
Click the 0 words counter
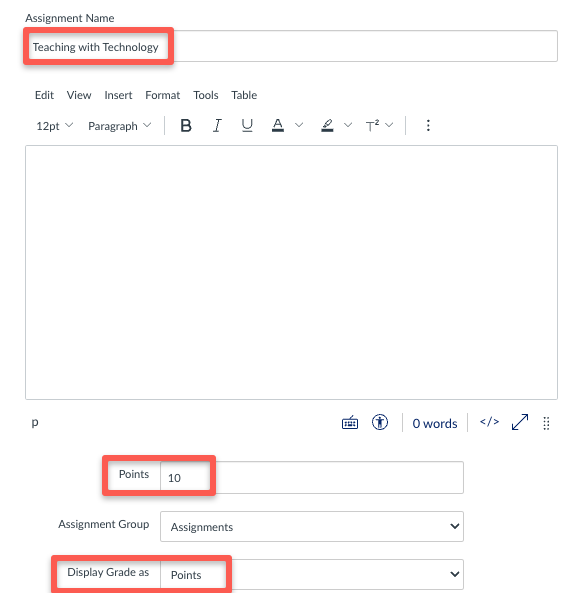tap(435, 424)
